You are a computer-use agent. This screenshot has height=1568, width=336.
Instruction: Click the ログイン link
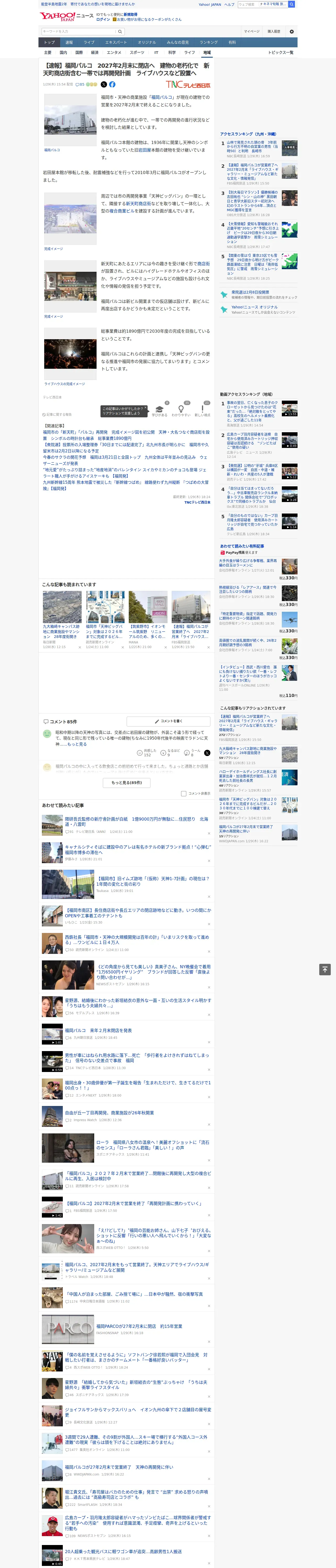click(x=103, y=20)
